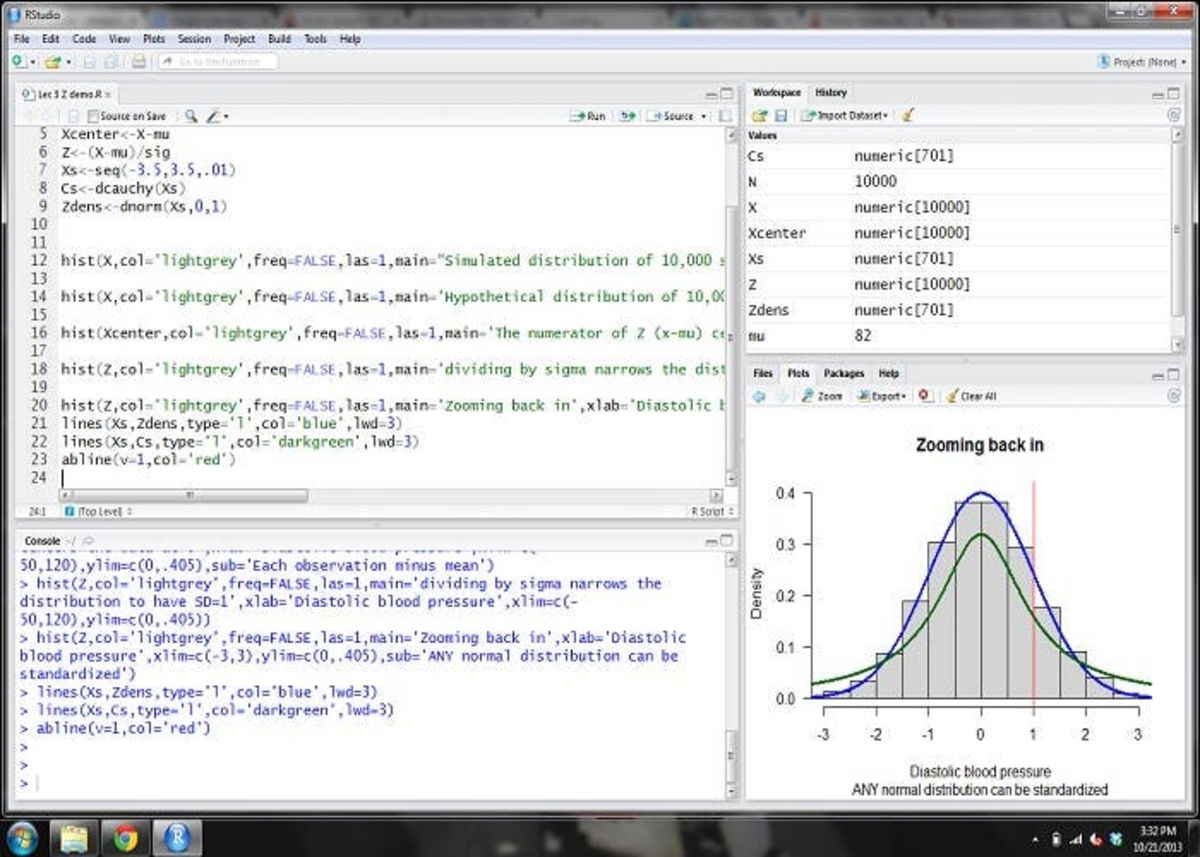Remove current plot with red X icon
The height and width of the screenshot is (857, 1200).
[x=925, y=396]
